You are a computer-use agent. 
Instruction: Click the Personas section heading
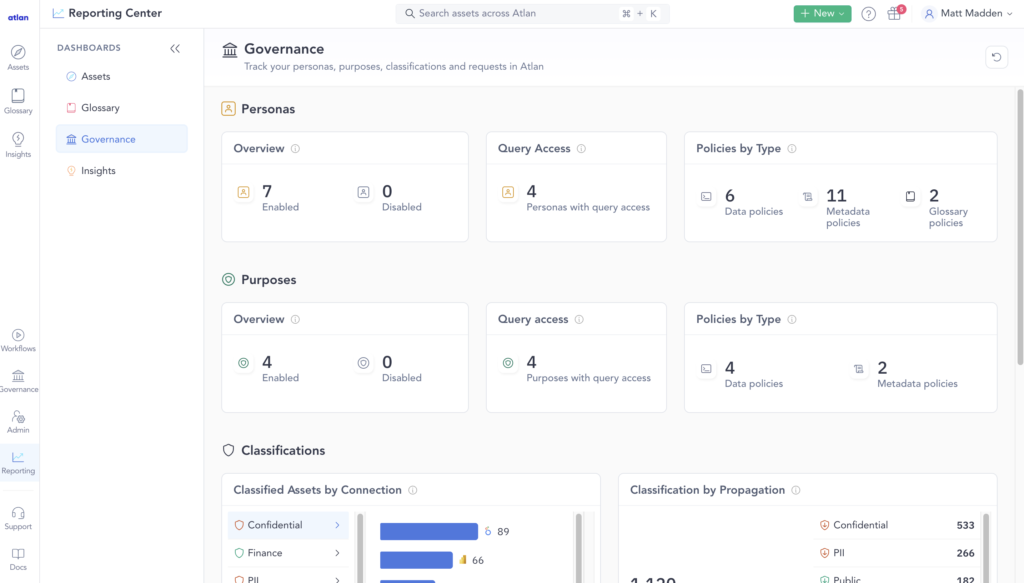(x=268, y=109)
